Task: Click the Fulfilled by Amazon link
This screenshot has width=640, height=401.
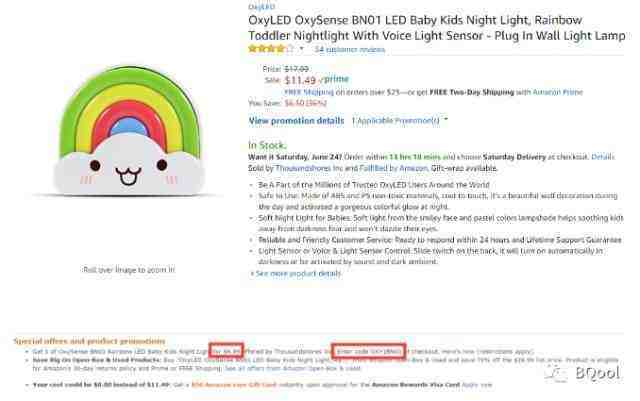Action: tap(393, 168)
